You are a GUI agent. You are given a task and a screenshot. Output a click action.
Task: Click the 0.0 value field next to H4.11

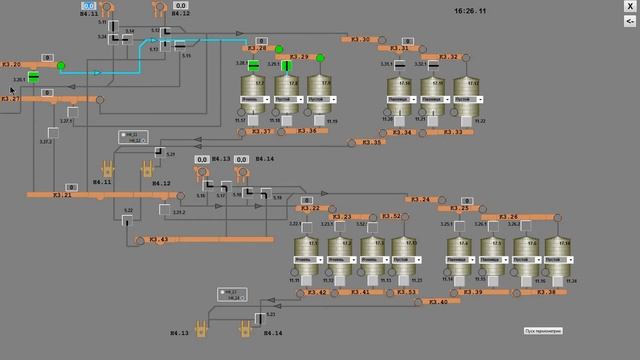(x=89, y=6)
